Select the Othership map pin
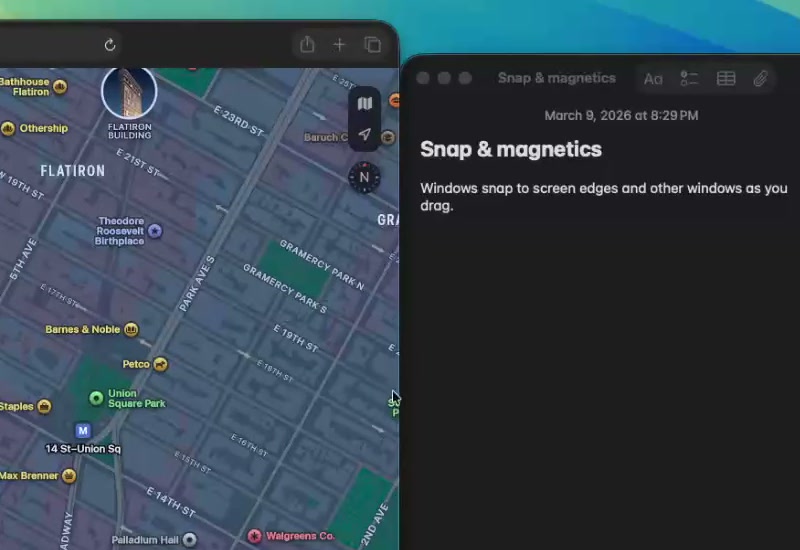800x550 pixels. (x=8, y=129)
